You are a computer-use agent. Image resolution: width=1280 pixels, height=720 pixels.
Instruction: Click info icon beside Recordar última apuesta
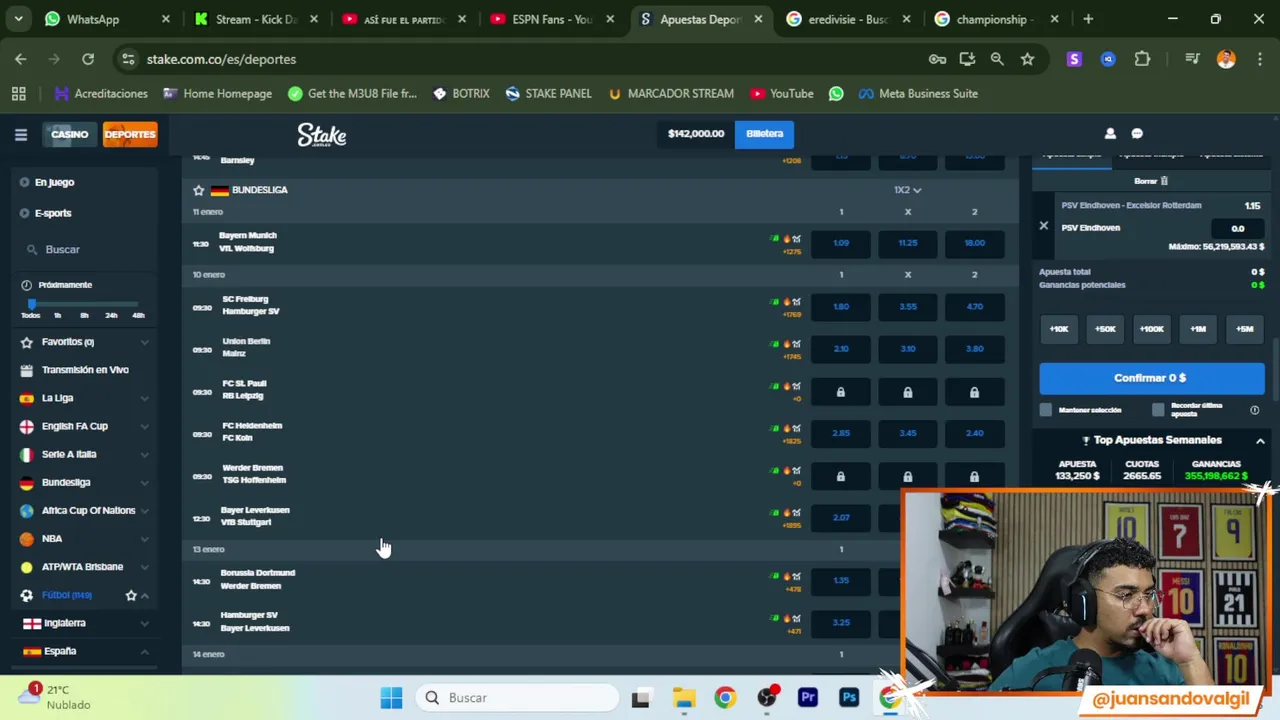1254,410
